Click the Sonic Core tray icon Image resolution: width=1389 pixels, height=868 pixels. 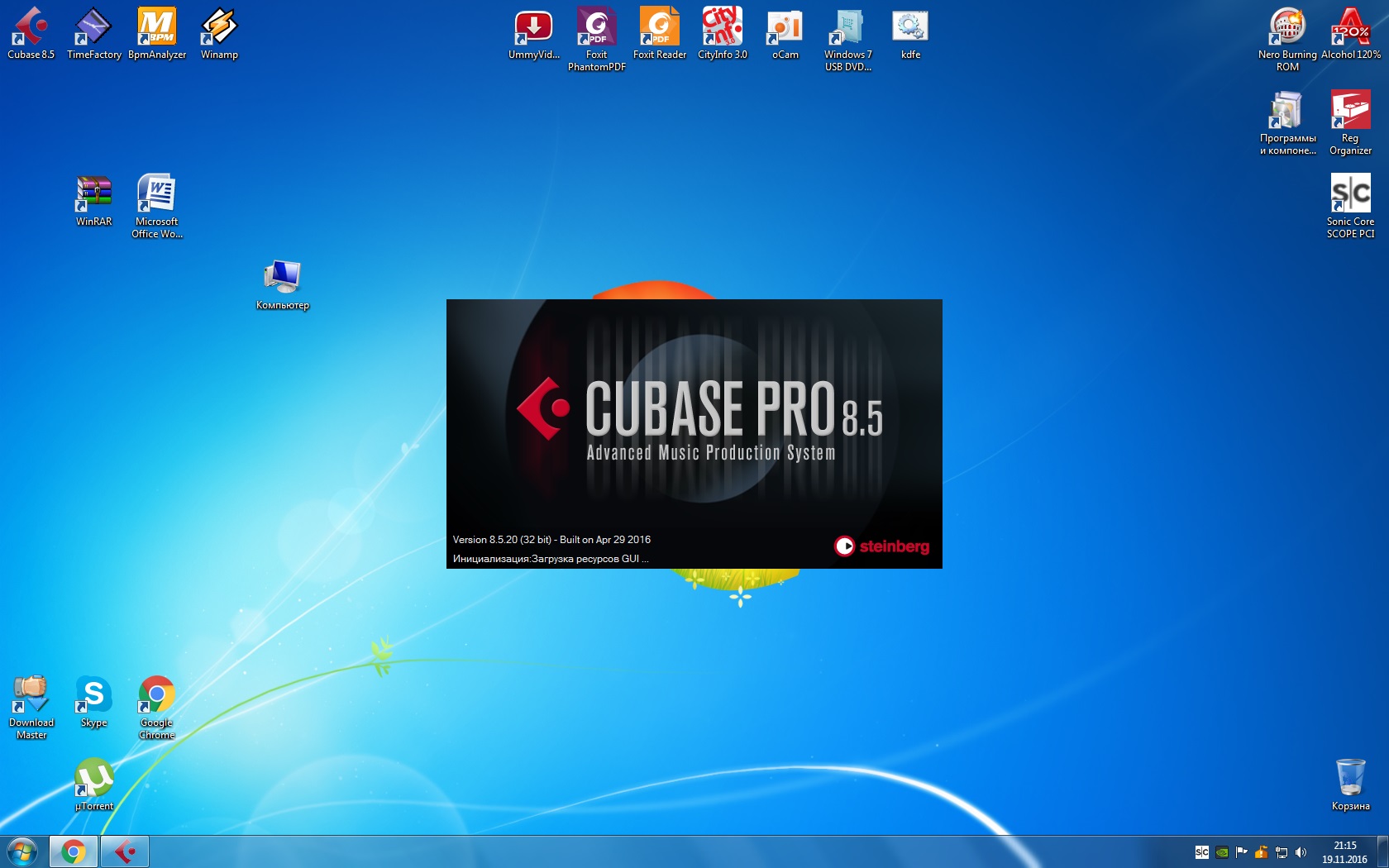tap(1202, 852)
